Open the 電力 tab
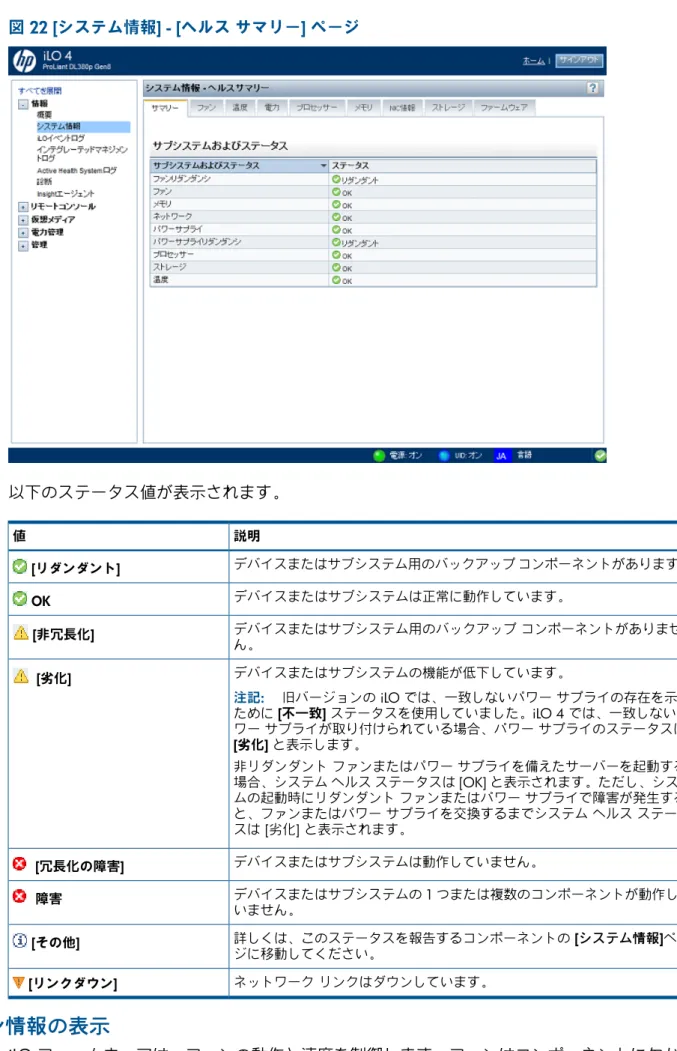Viewport: 677px width, 1051px height. coord(272,107)
